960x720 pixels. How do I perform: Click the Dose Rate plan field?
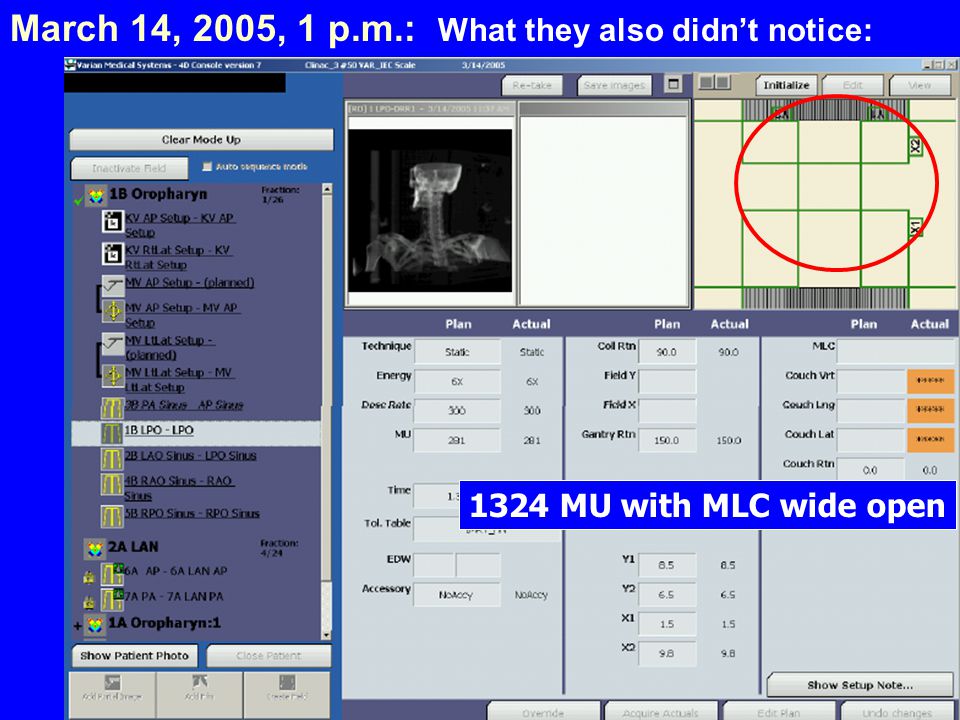pos(457,411)
